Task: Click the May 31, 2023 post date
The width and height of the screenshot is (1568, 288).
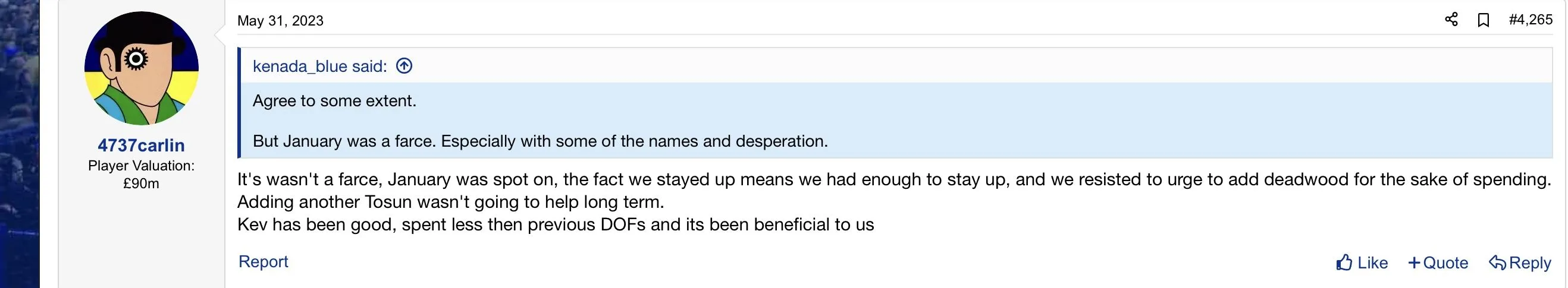Action: click(x=280, y=21)
